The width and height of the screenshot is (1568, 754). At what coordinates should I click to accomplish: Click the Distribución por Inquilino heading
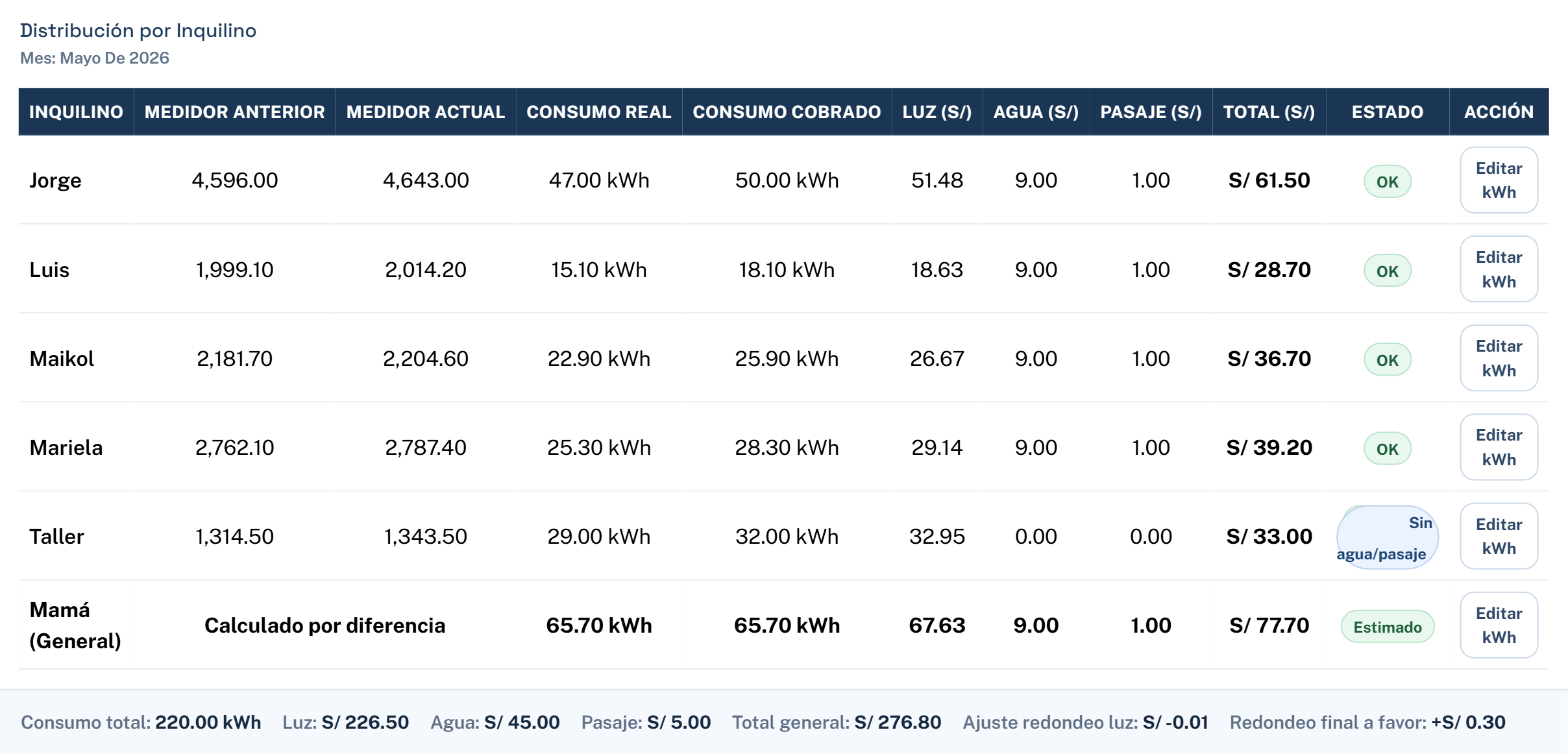point(138,30)
